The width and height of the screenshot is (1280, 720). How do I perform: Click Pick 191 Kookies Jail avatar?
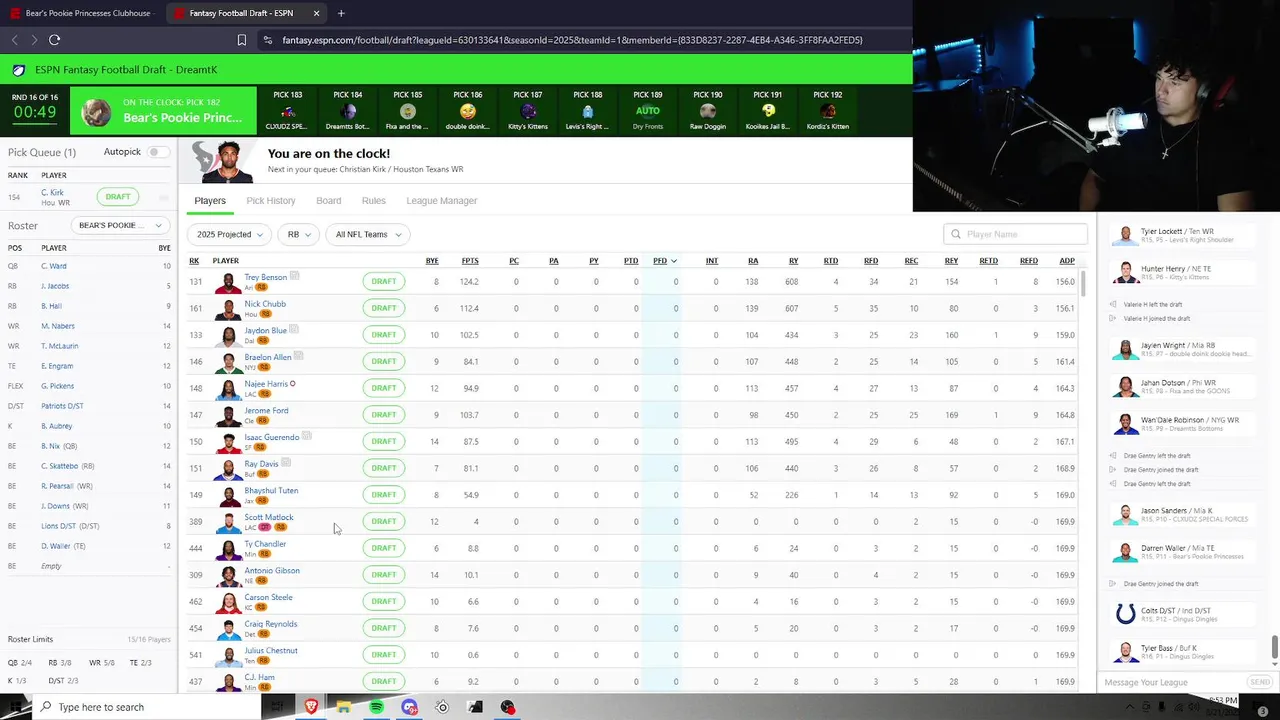(x=768, y=111)
